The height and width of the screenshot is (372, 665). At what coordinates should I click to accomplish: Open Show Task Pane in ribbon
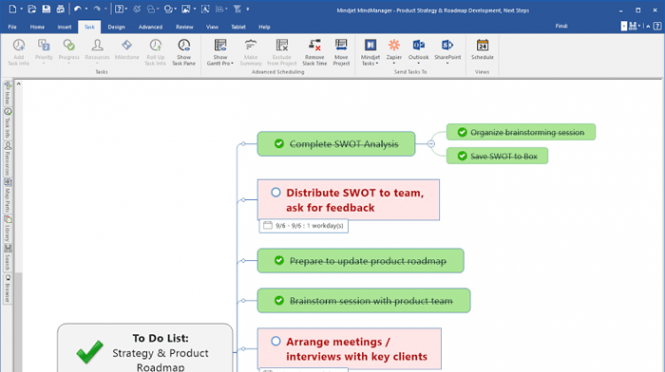[x=184, y=52]
